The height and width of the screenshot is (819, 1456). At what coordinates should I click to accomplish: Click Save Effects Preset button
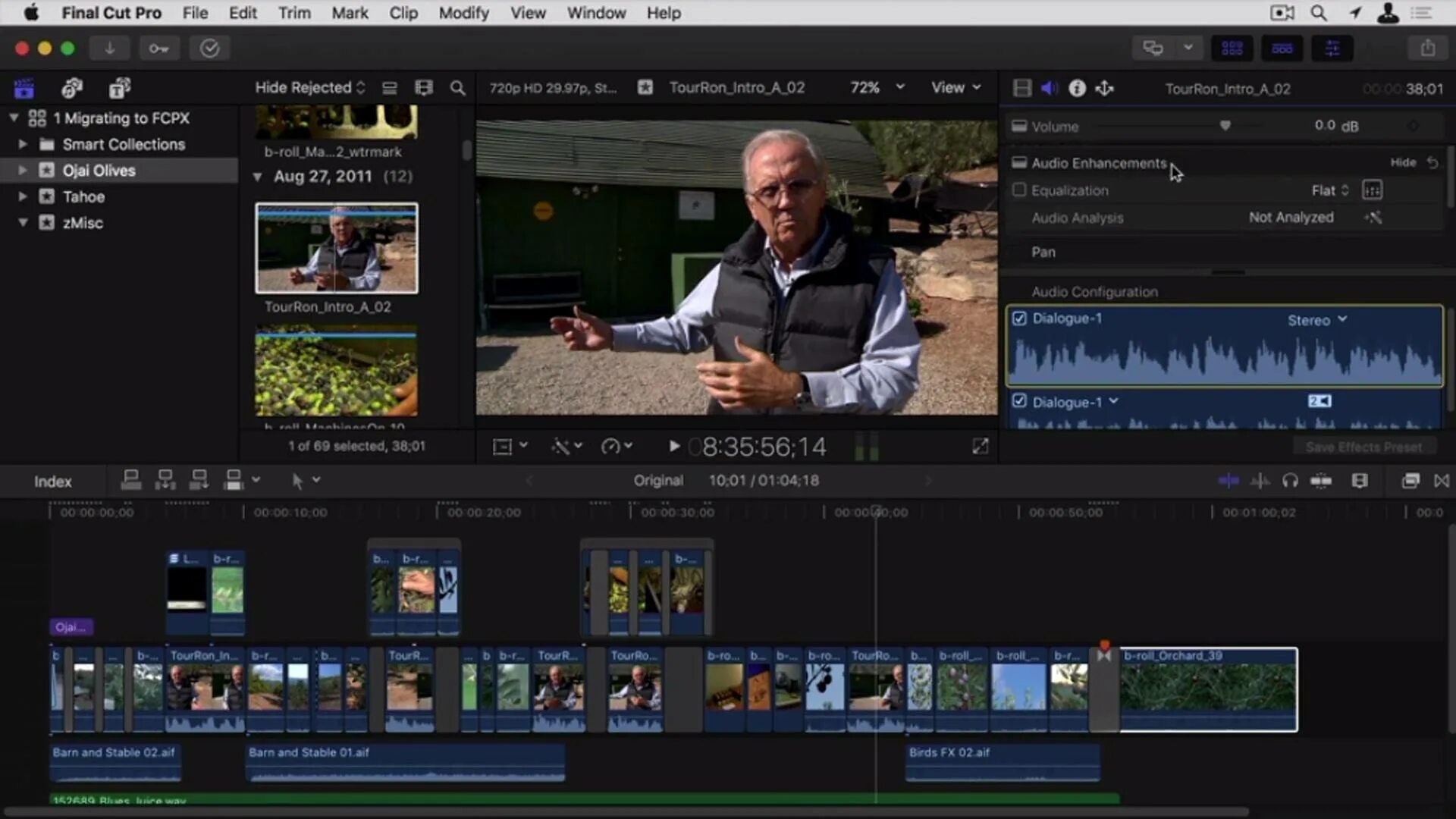pyautogui.click(x=1363, y=447)
